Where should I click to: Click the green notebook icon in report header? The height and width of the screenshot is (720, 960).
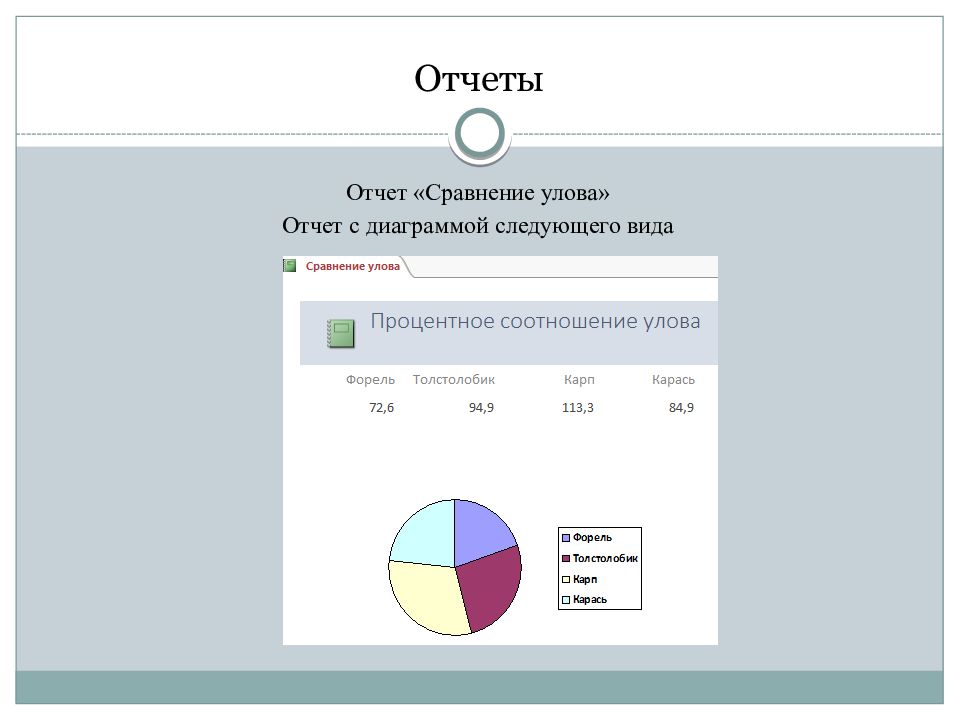(340, 334)
